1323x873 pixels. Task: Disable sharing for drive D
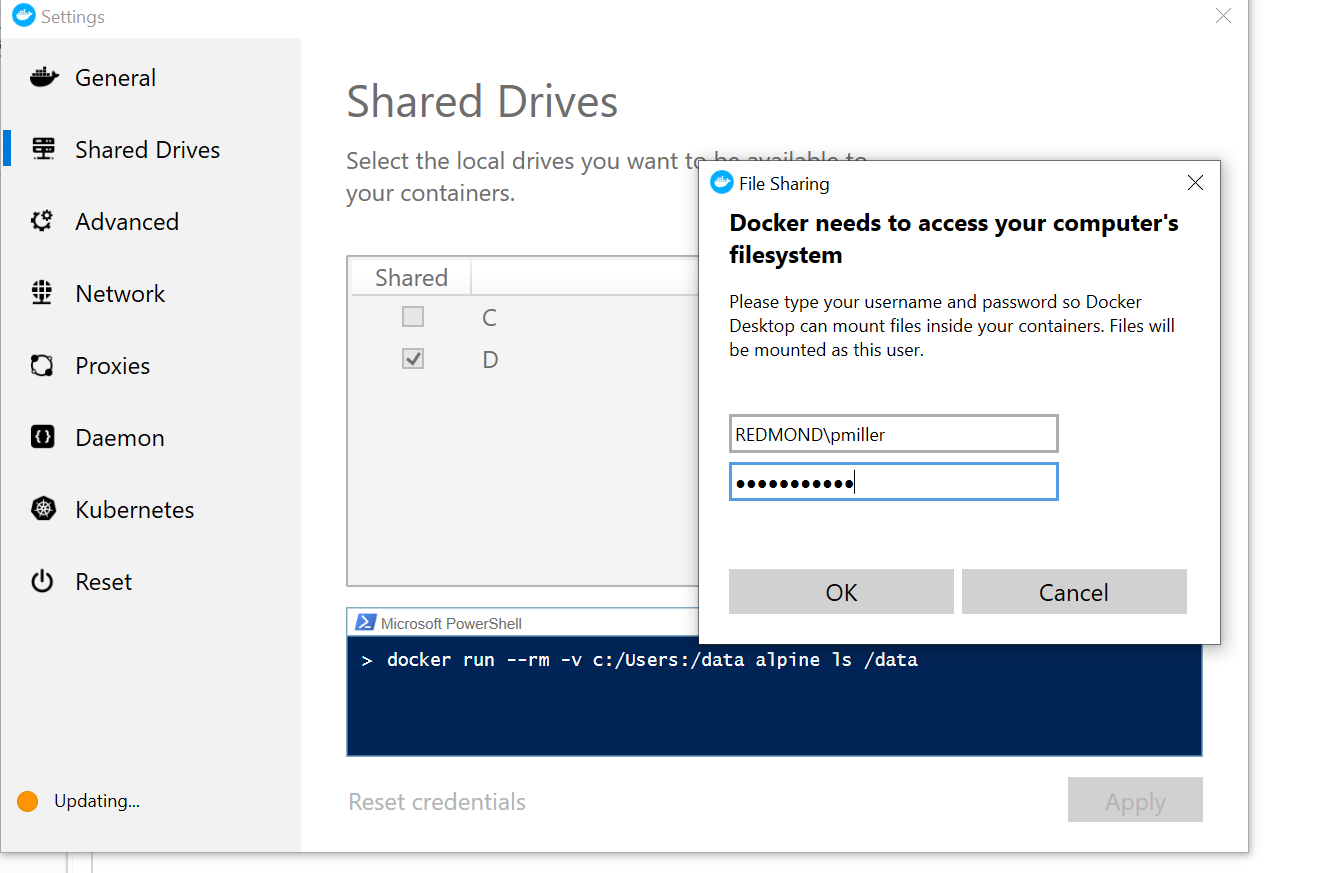pyautogui.click(x=413, y=358)
